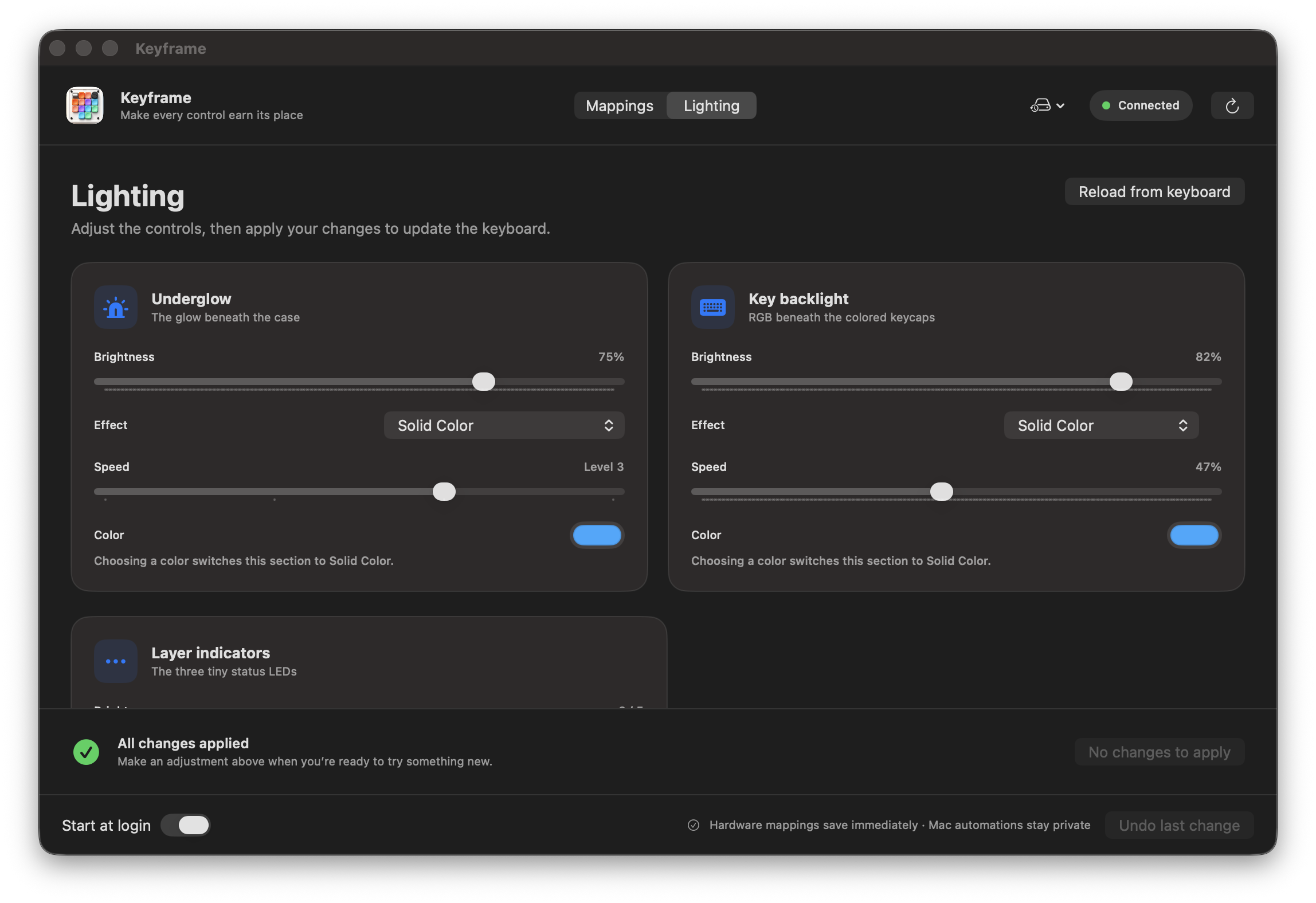
Task: Click the green Connected status dot
Action: (1106, 105)
